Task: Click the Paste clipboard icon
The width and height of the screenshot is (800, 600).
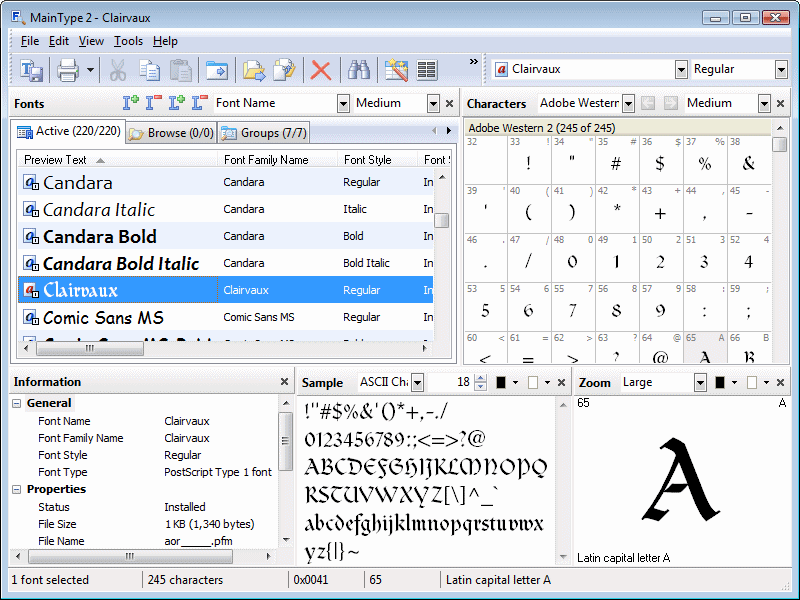Action: 180,70
